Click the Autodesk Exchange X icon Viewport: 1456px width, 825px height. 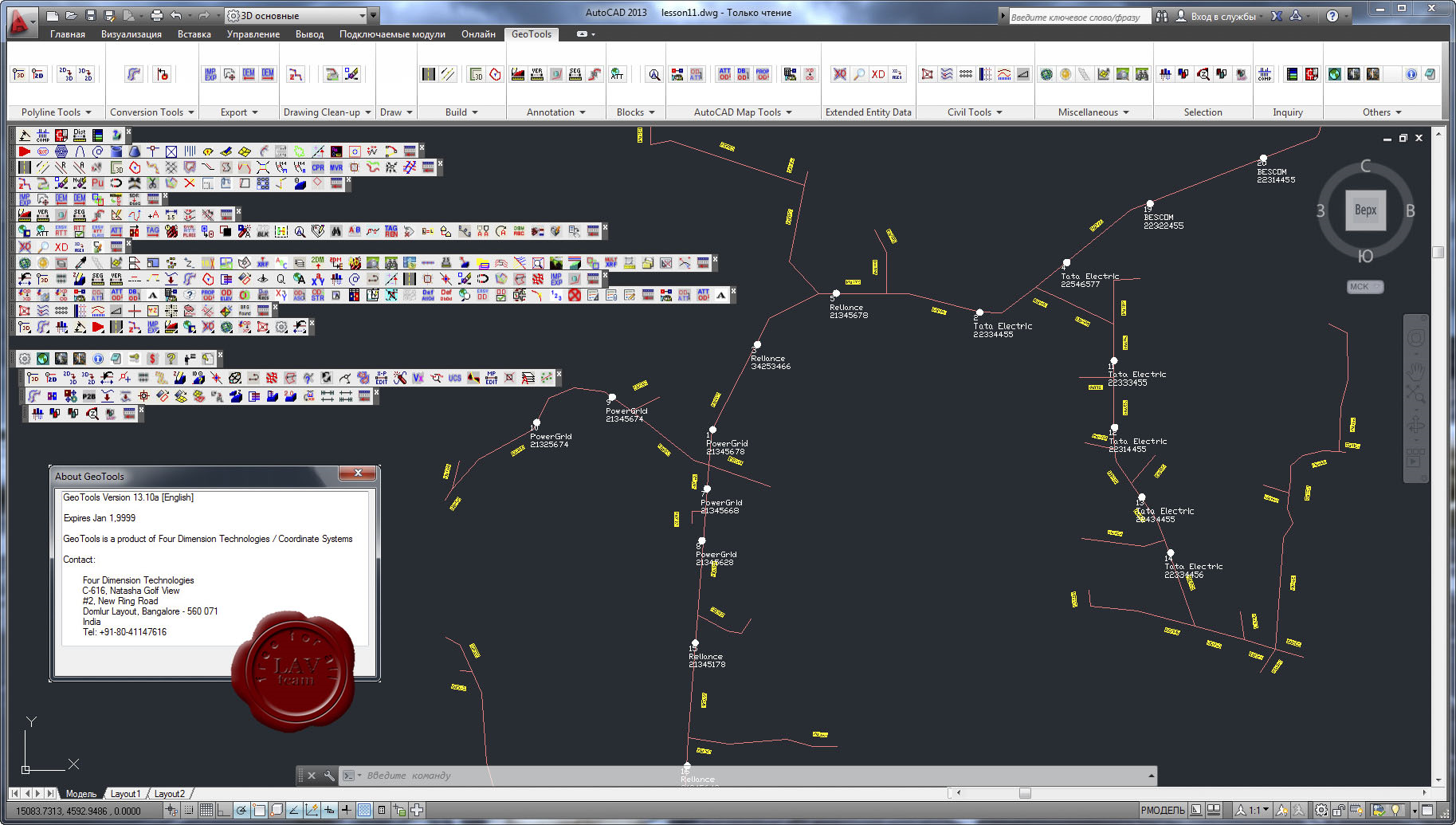[1277, 16]
